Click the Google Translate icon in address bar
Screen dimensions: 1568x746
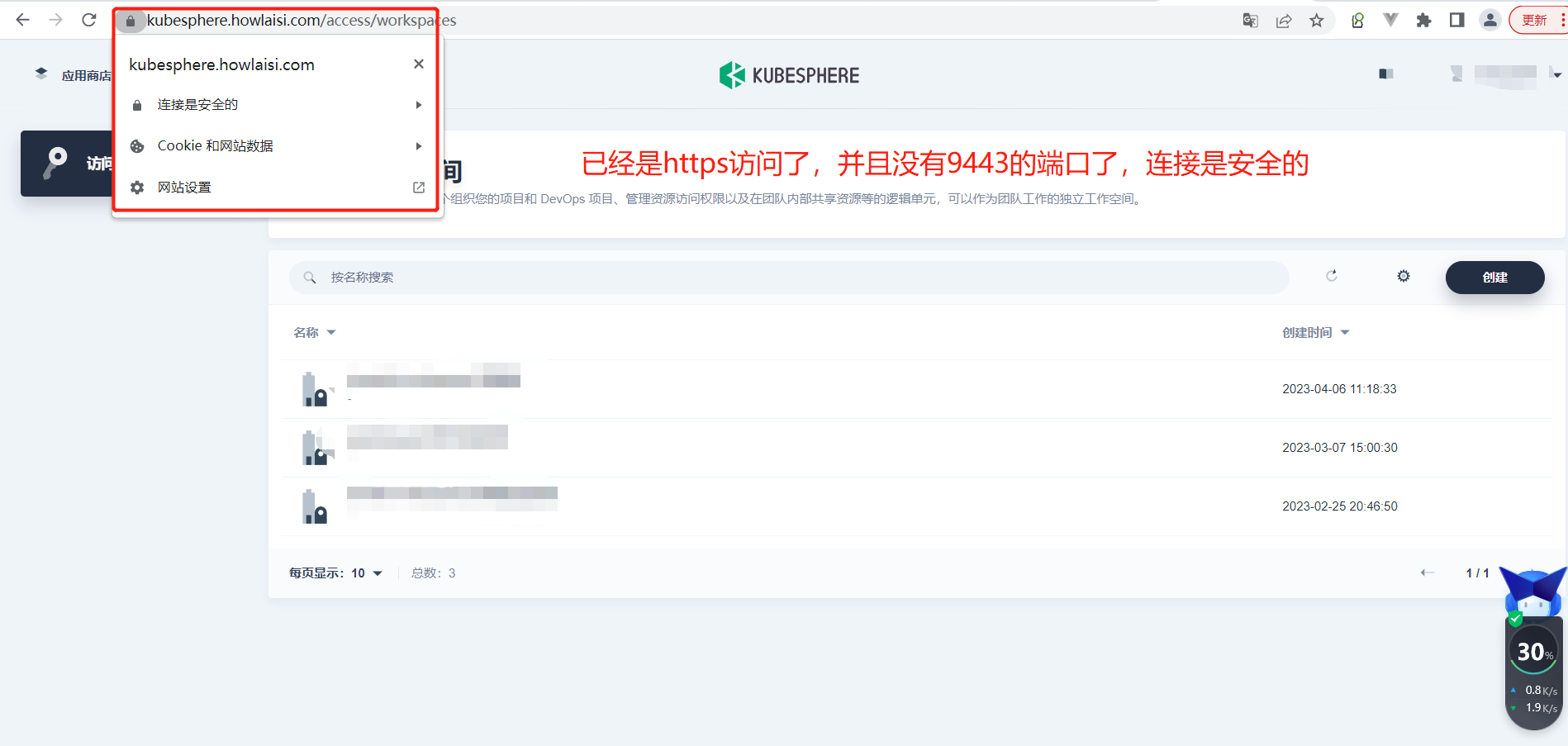[x=1251, y=21]
